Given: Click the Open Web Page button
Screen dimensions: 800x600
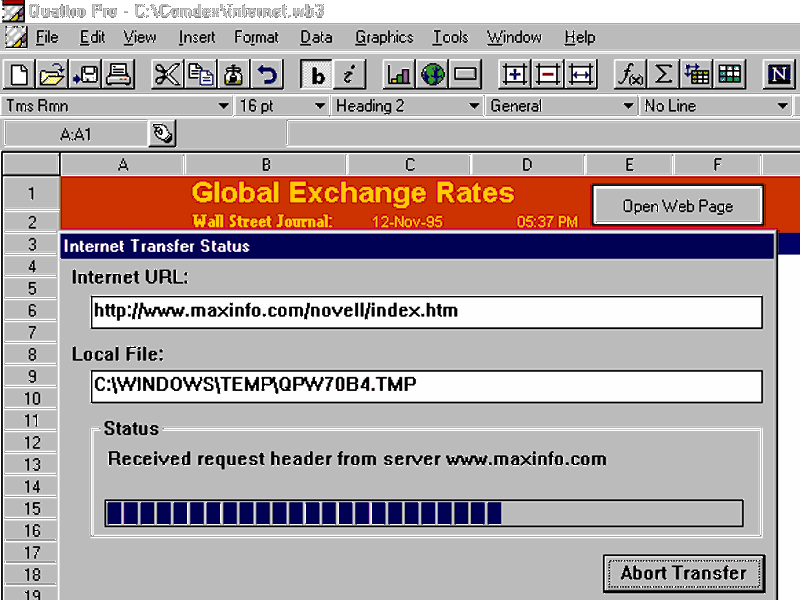Looking at the screenshot, I should tap(678, 206).
